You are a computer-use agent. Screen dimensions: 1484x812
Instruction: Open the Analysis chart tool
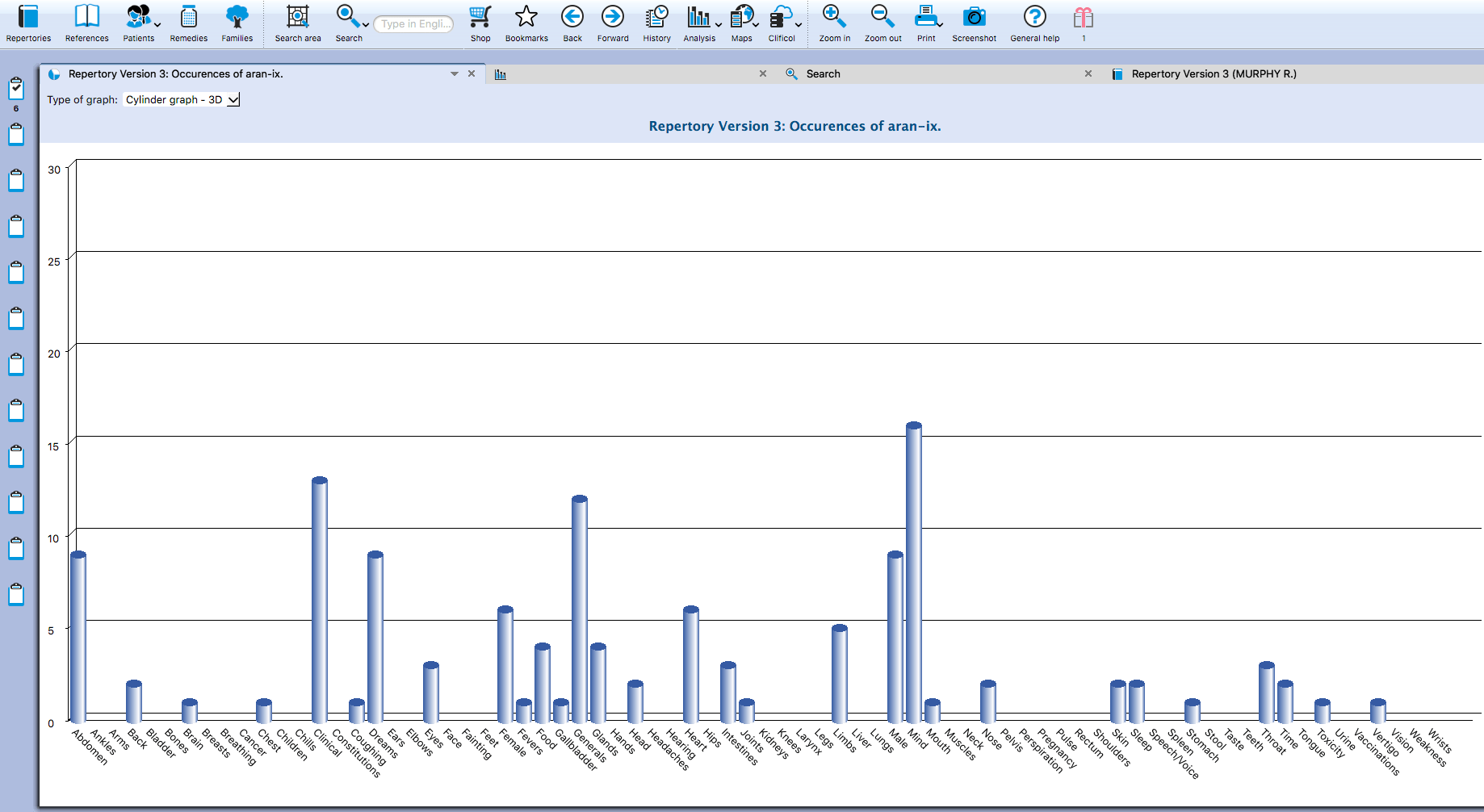click(x=698, y=23)
